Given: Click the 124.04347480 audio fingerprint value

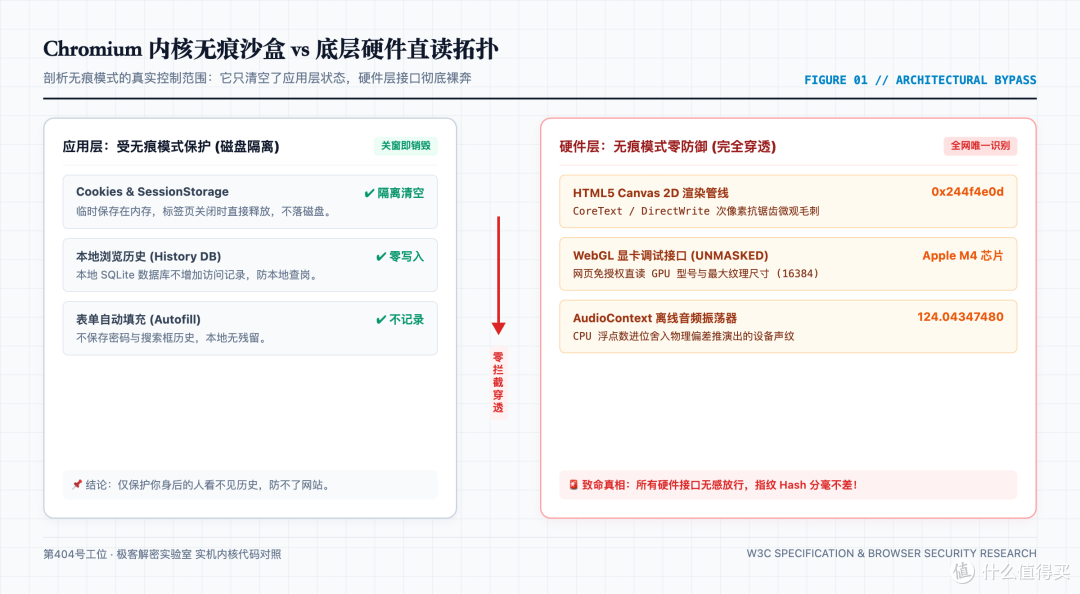Looking at the screenshot, I should pos(960,317).
